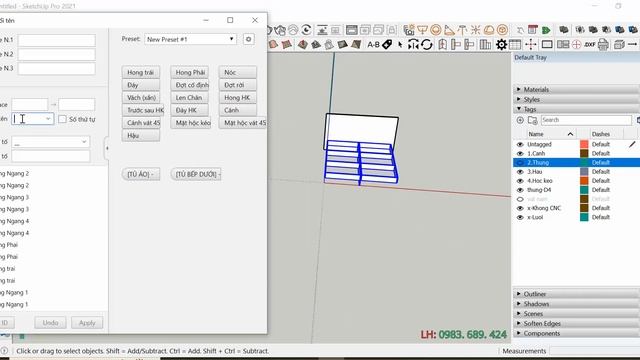Screen dimensions: 640x360
Task: Click the N.1 text input field
Action: pyautogui.click(x=57, y=40)
